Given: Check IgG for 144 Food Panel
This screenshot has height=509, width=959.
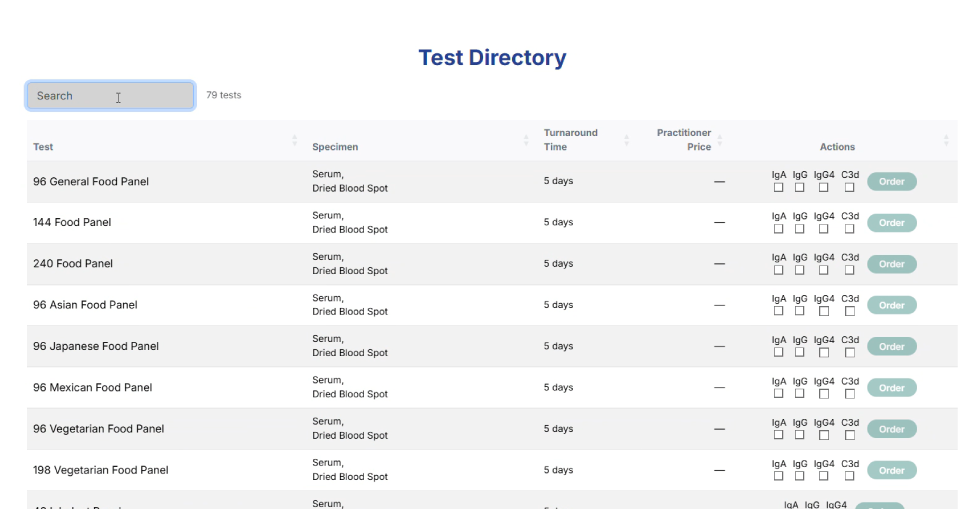Looking at the screenshot, I should [x=799, y=229].
